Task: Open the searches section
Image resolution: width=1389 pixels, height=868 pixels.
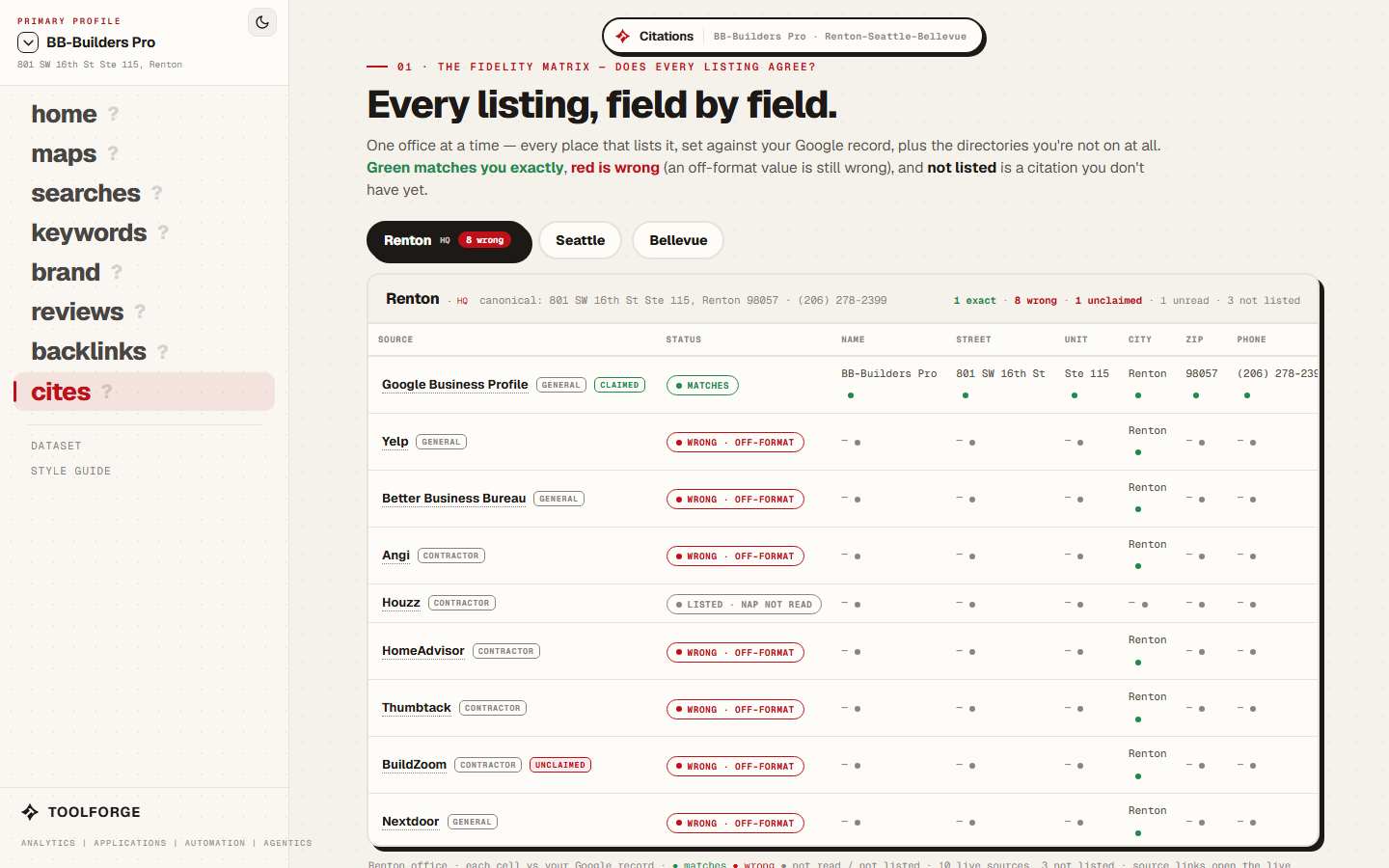Action: tap(86, 193)
